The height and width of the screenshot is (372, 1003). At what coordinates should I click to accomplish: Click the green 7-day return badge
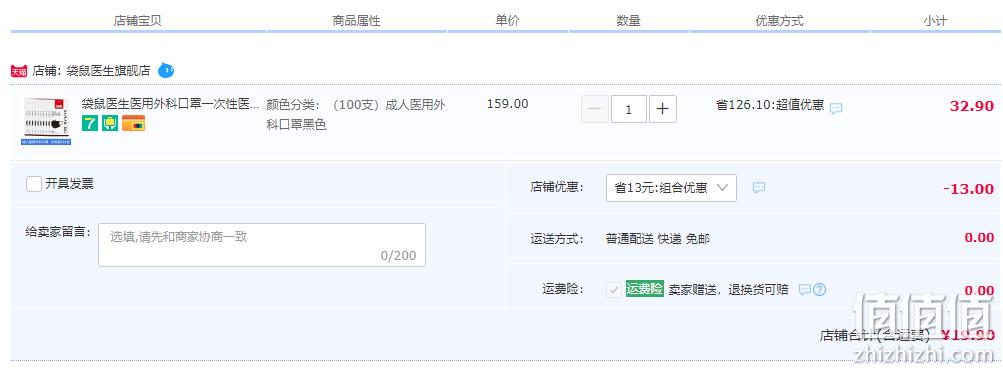[x=90, y=123]
